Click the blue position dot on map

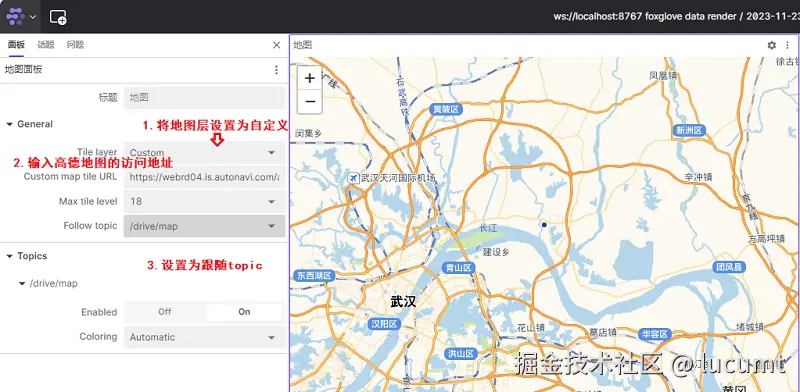click(544, 225)
